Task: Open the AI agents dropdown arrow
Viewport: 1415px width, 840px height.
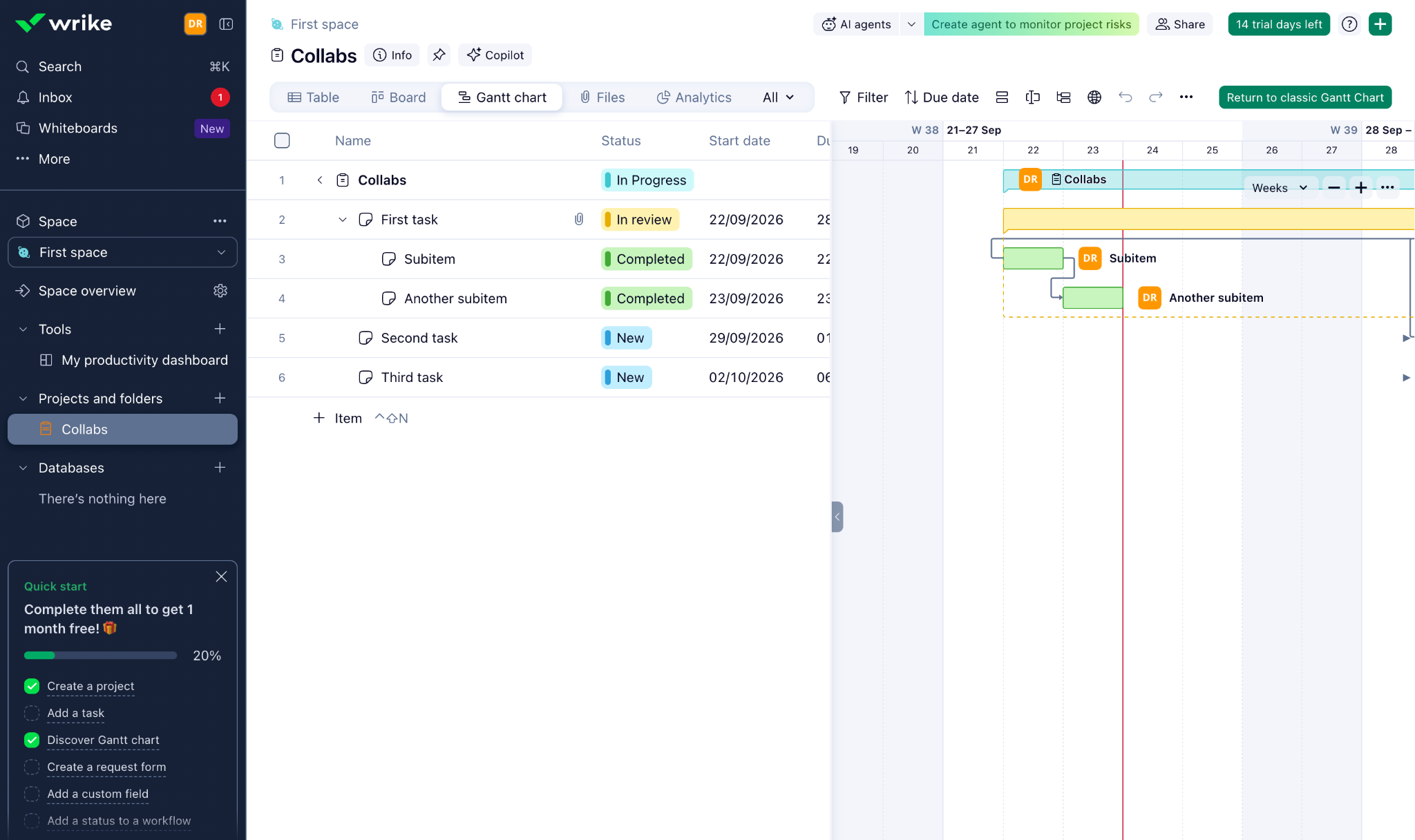Action: pyautogui.click(x=911, y=24)
